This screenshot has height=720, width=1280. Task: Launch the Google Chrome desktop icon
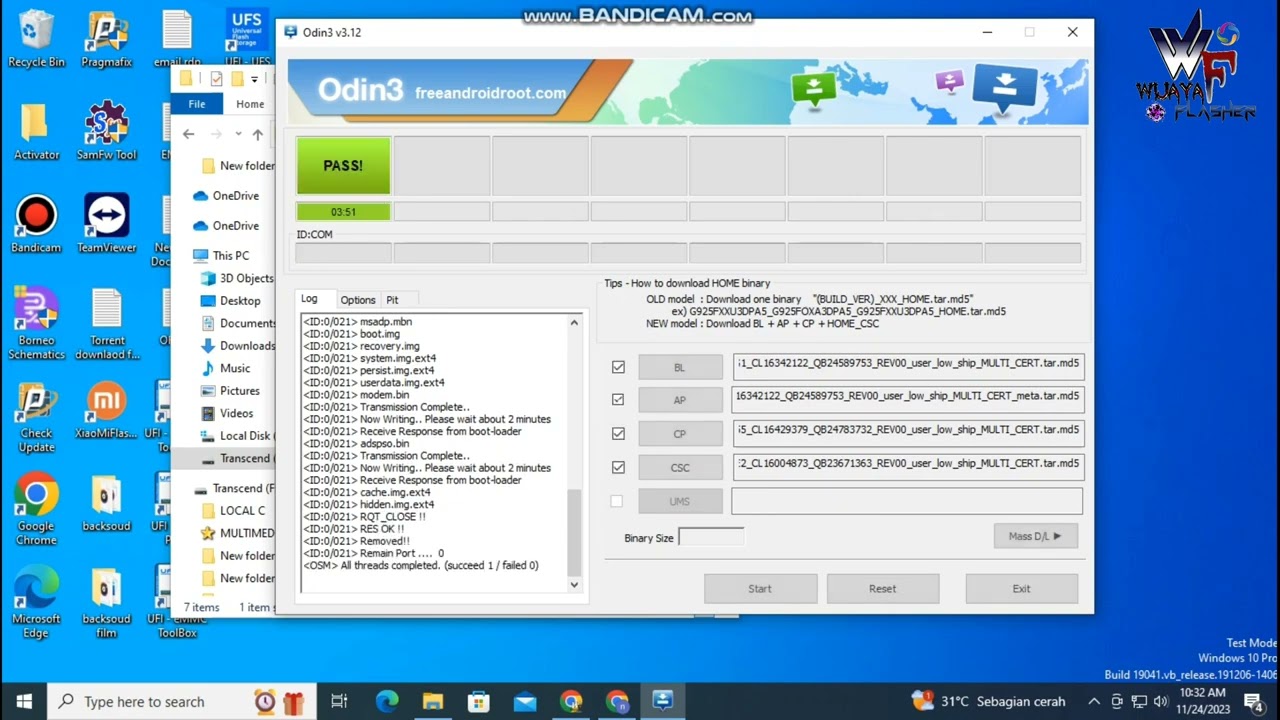click(36, 509)
